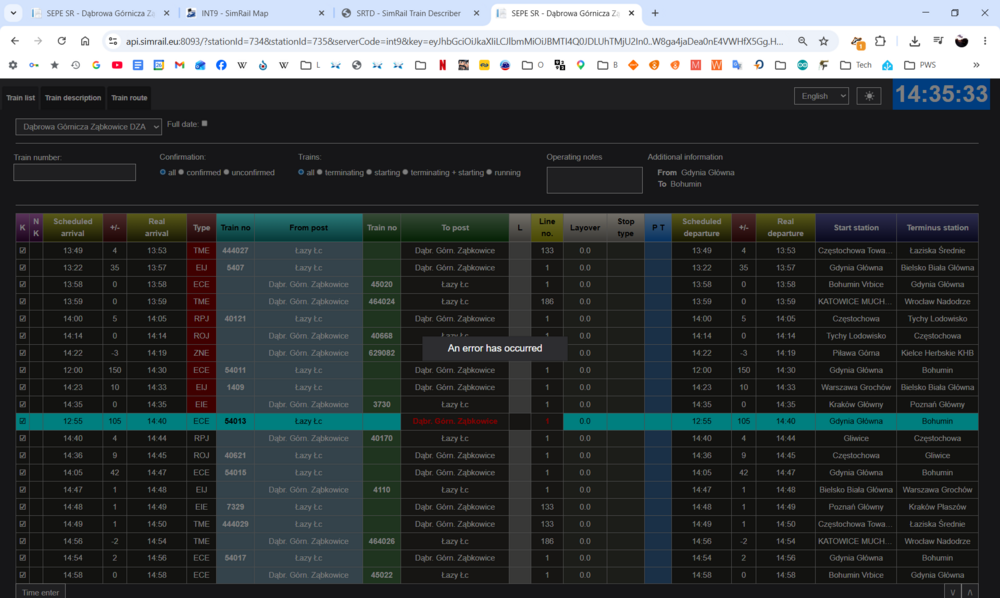
Task: Open the browser extensions puzzle icon
Action: click(880, 41)
